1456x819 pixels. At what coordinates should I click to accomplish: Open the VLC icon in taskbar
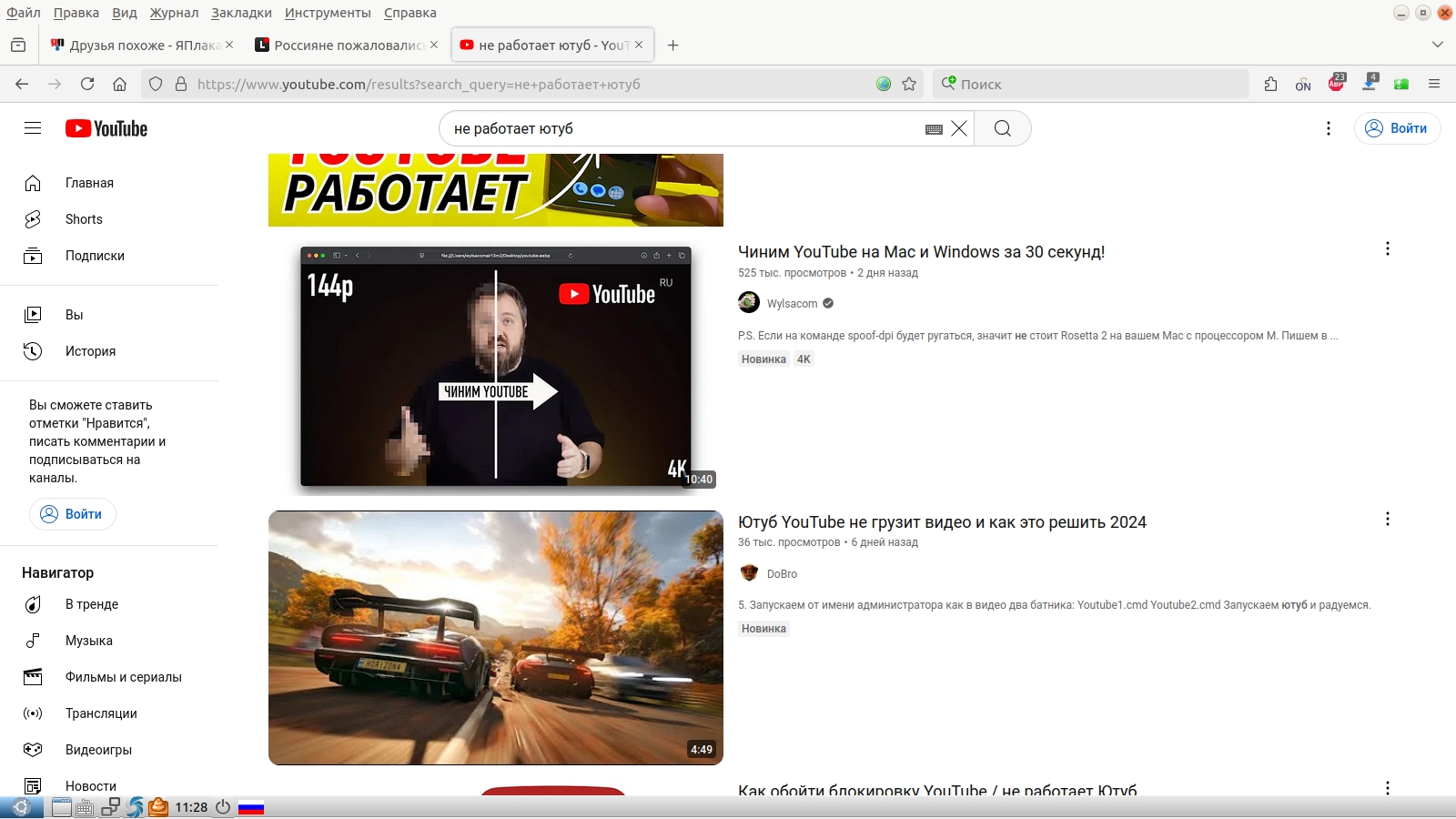tap(158, 807)
